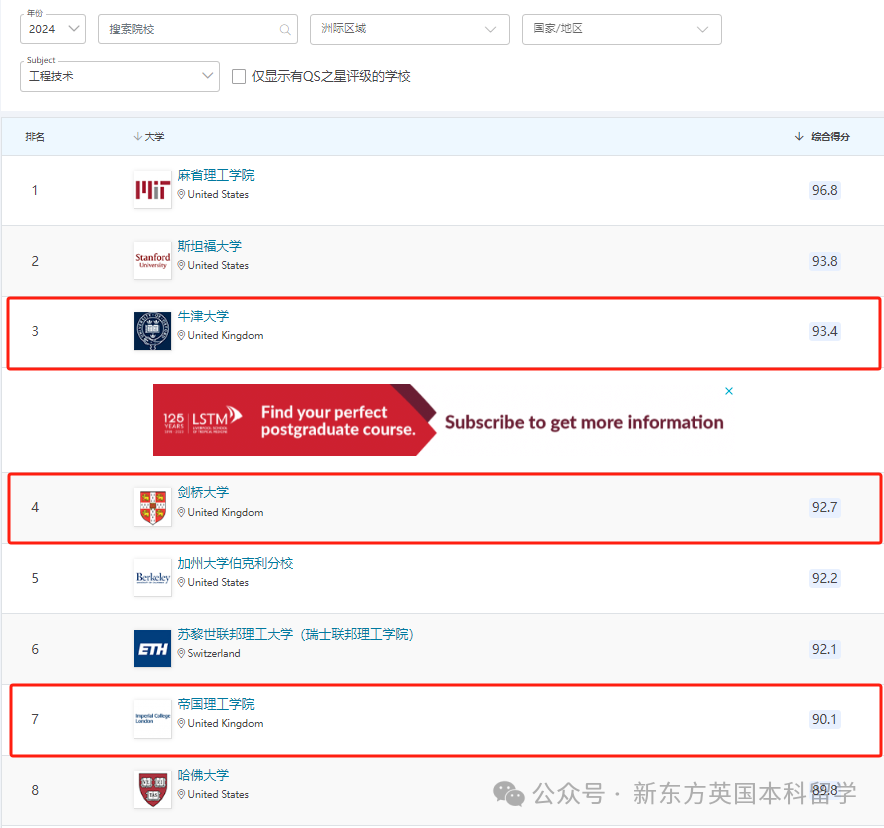Expand the 洲际区域 region dropdown
884x828 pixels.
pyautogui.click(x=409, y=29)
